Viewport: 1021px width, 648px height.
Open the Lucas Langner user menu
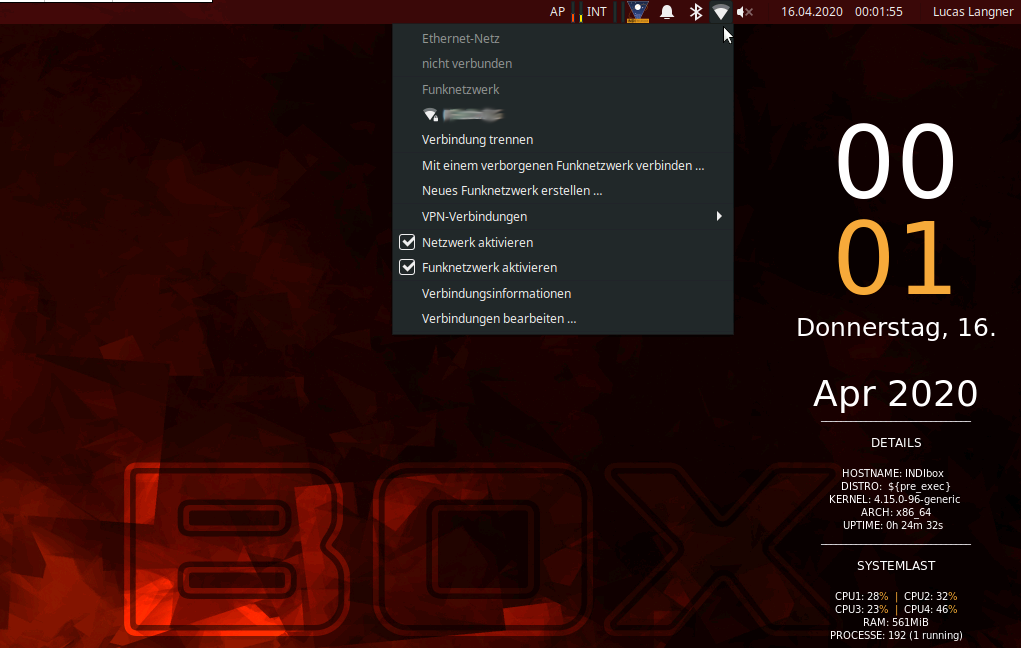coord(972,12)
